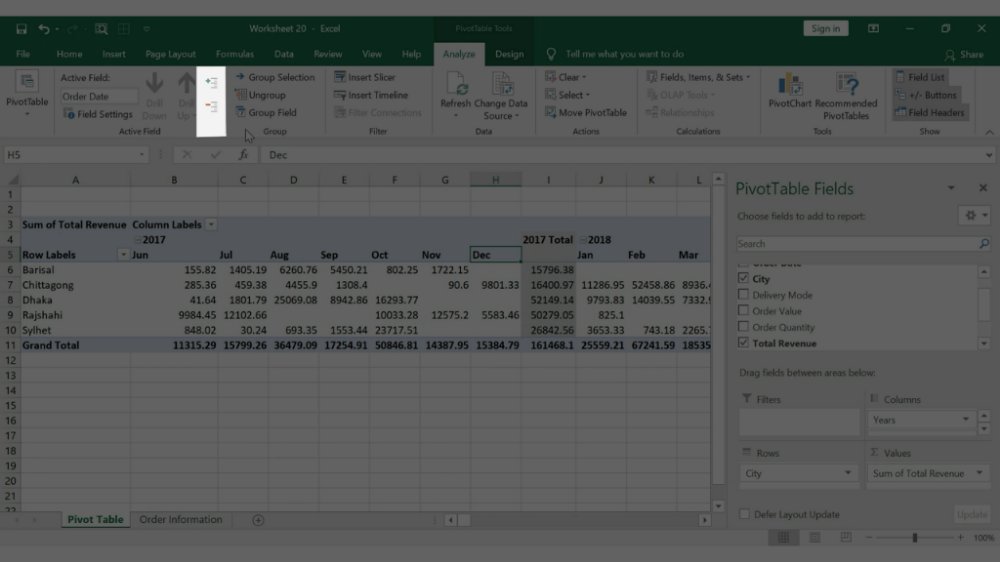Open Sum of Total Revenue dropdown
This screenshot has width=1000, height=562.
pyautogui.click(x=980, y=473)
